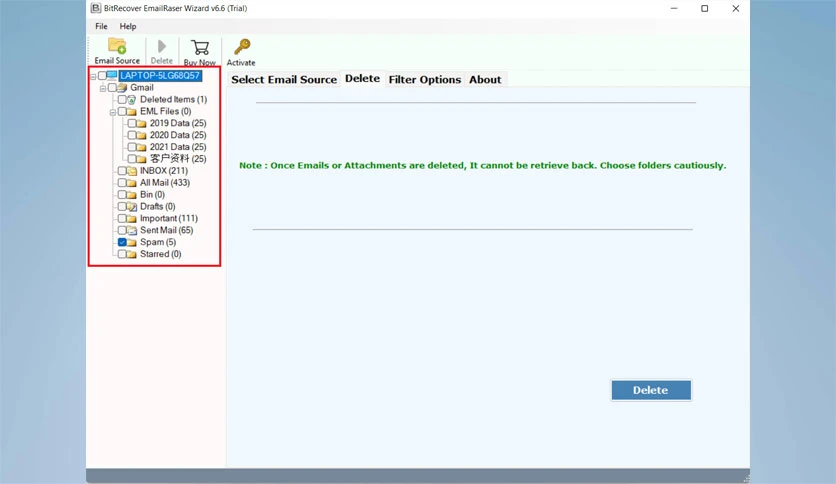Open the File menu

(x=101, y=26)
